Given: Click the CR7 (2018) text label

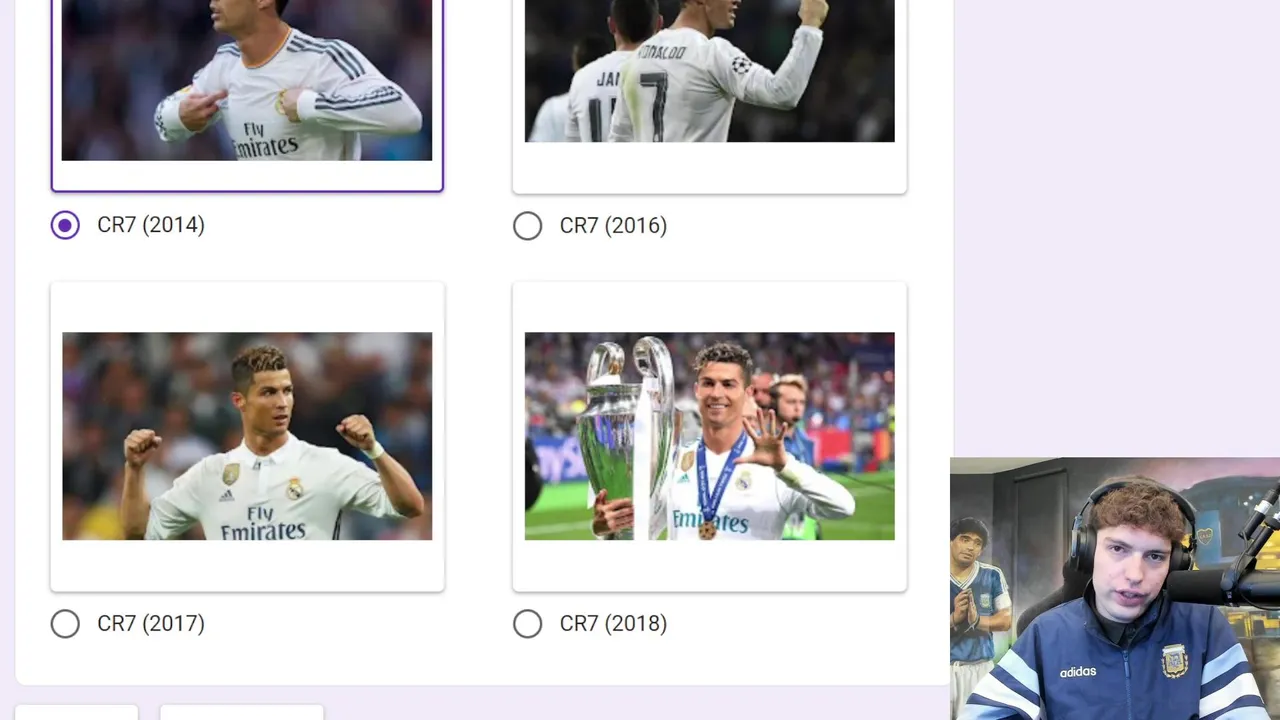Looking at the screenshot, I should 613,624.
